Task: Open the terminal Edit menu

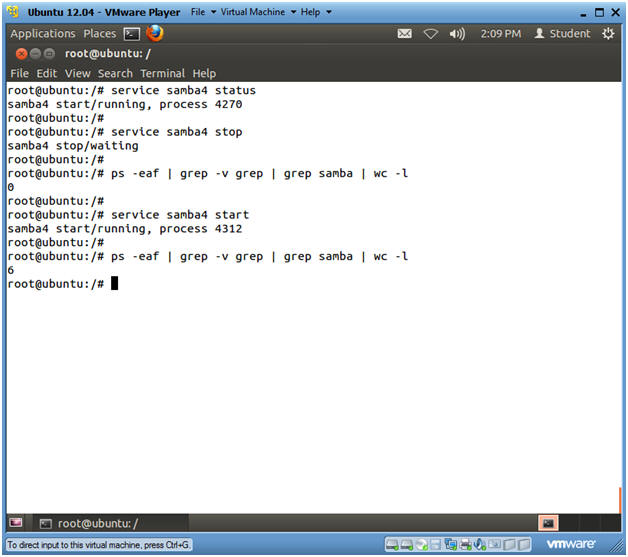Action: 47,74
